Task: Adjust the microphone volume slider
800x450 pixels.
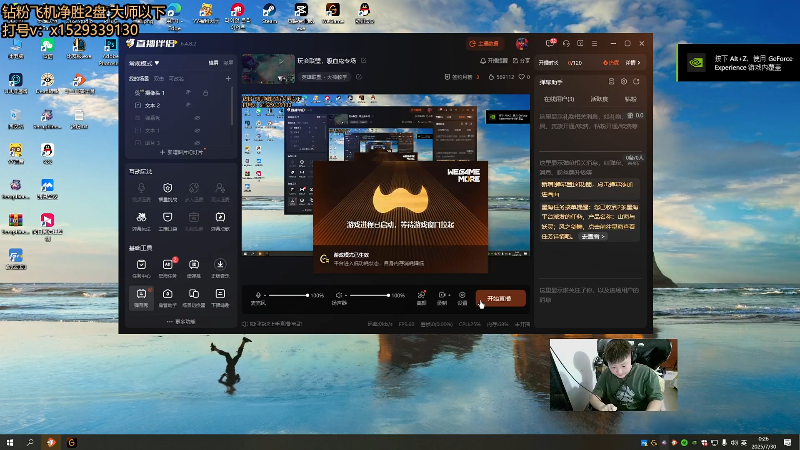Action: tap(288, 295)
